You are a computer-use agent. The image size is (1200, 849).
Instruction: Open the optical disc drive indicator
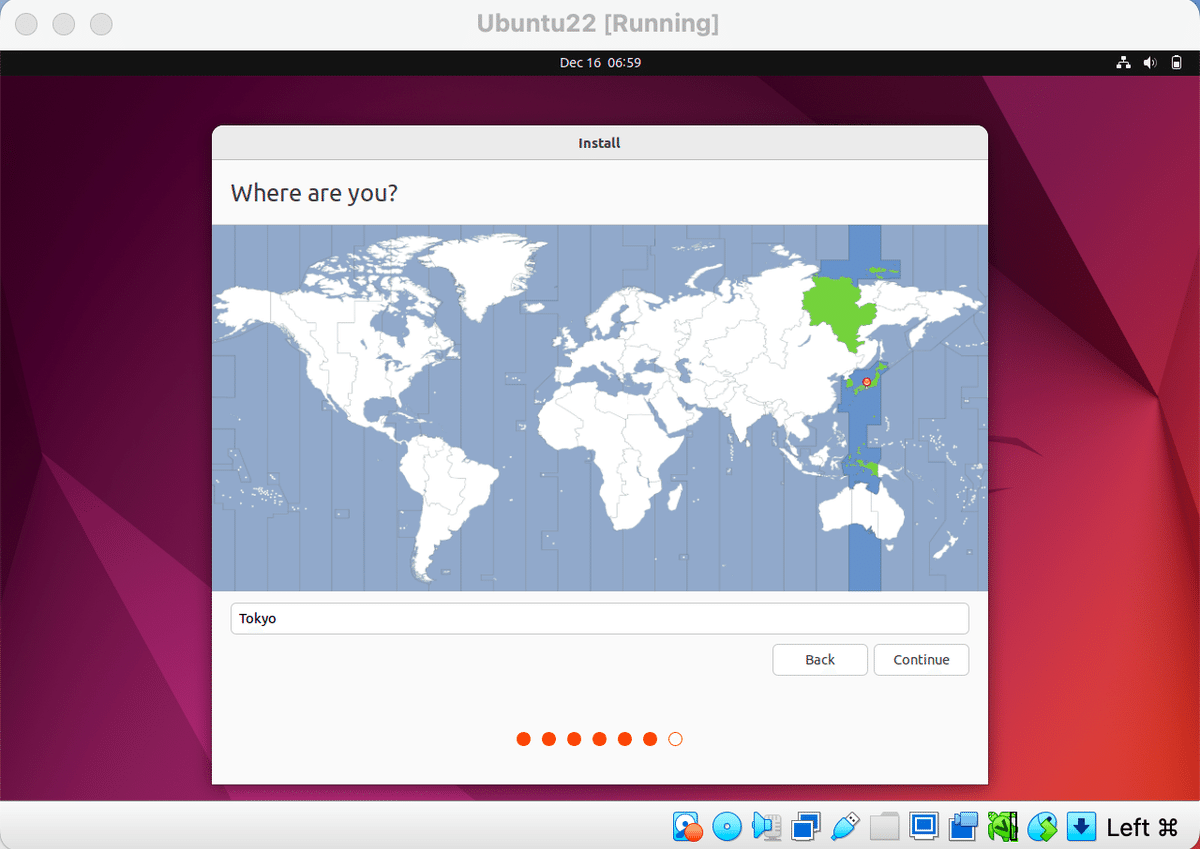tap(727, 827)
